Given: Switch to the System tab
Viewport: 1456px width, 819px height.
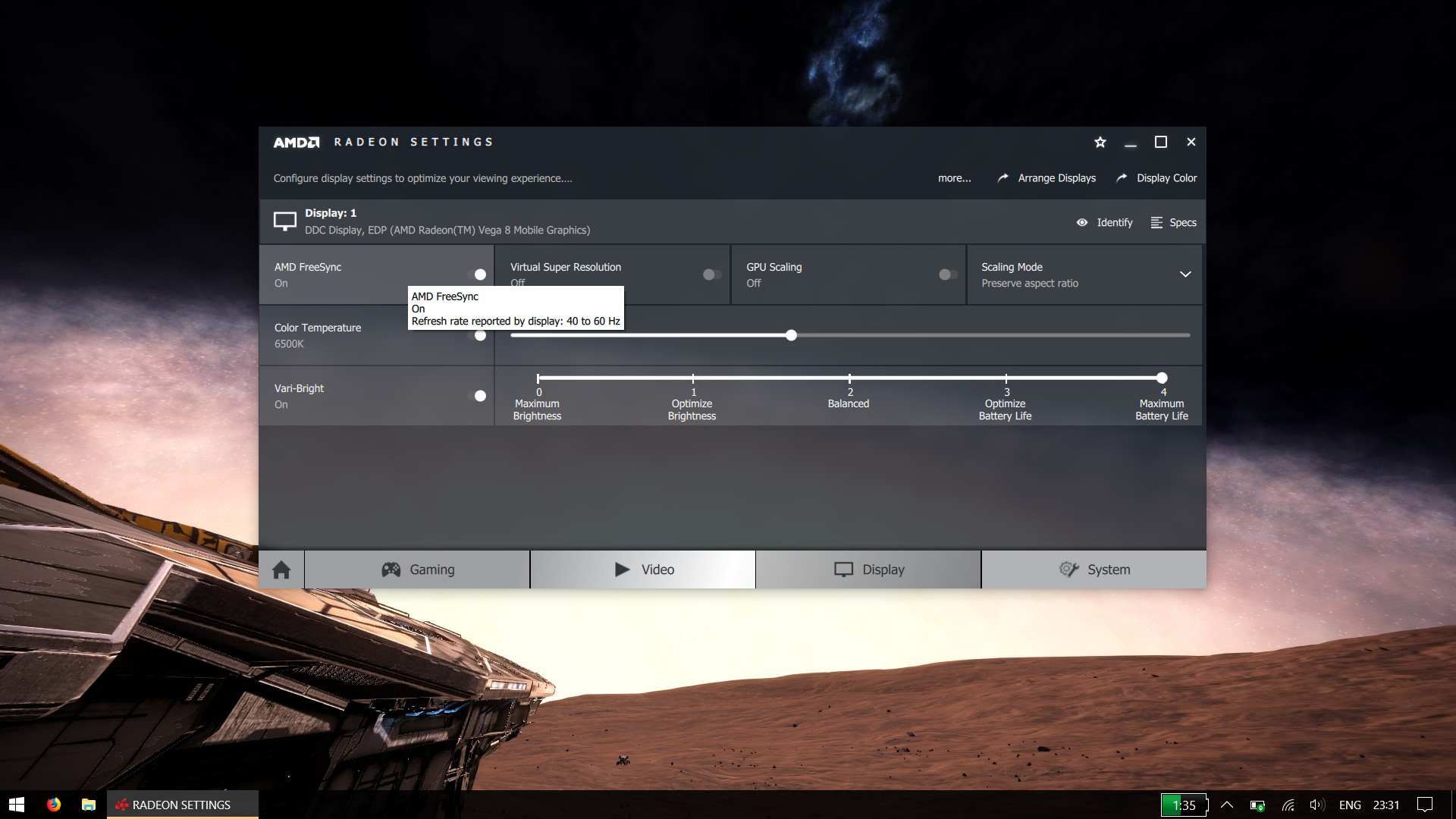Looking at the screenshot, I should tap(1094, 570).
